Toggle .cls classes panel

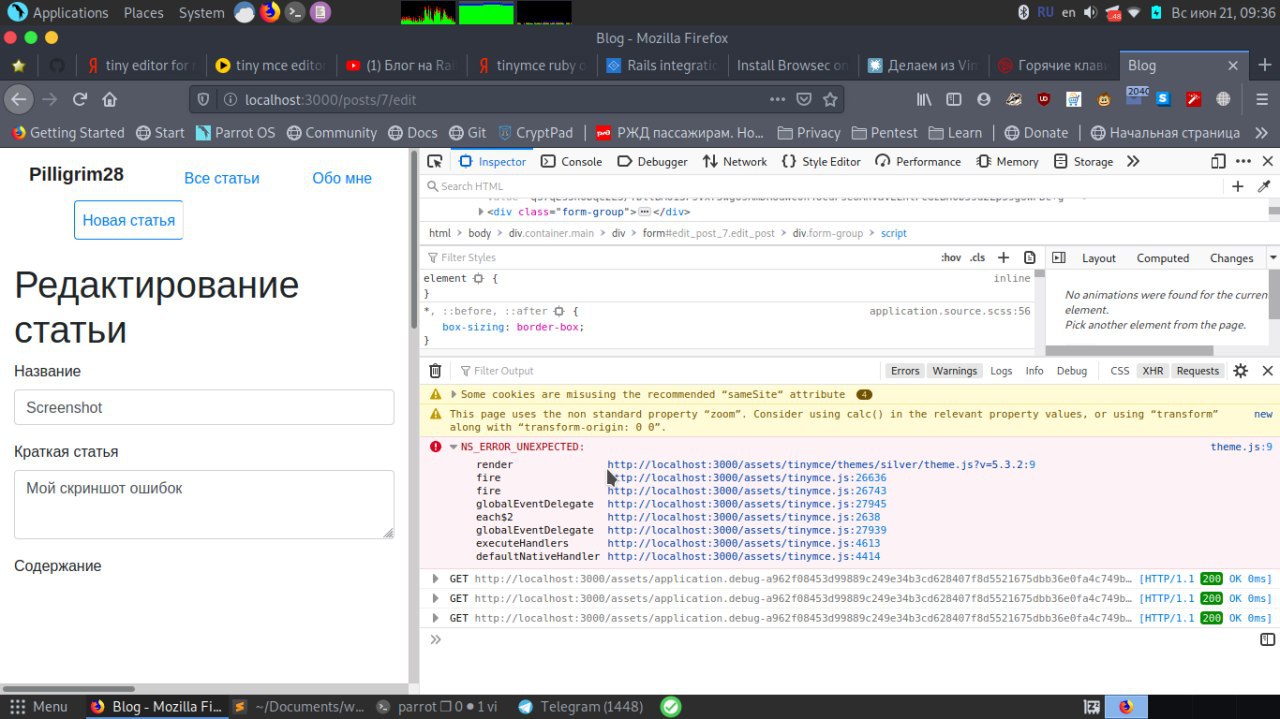[978, 258]
